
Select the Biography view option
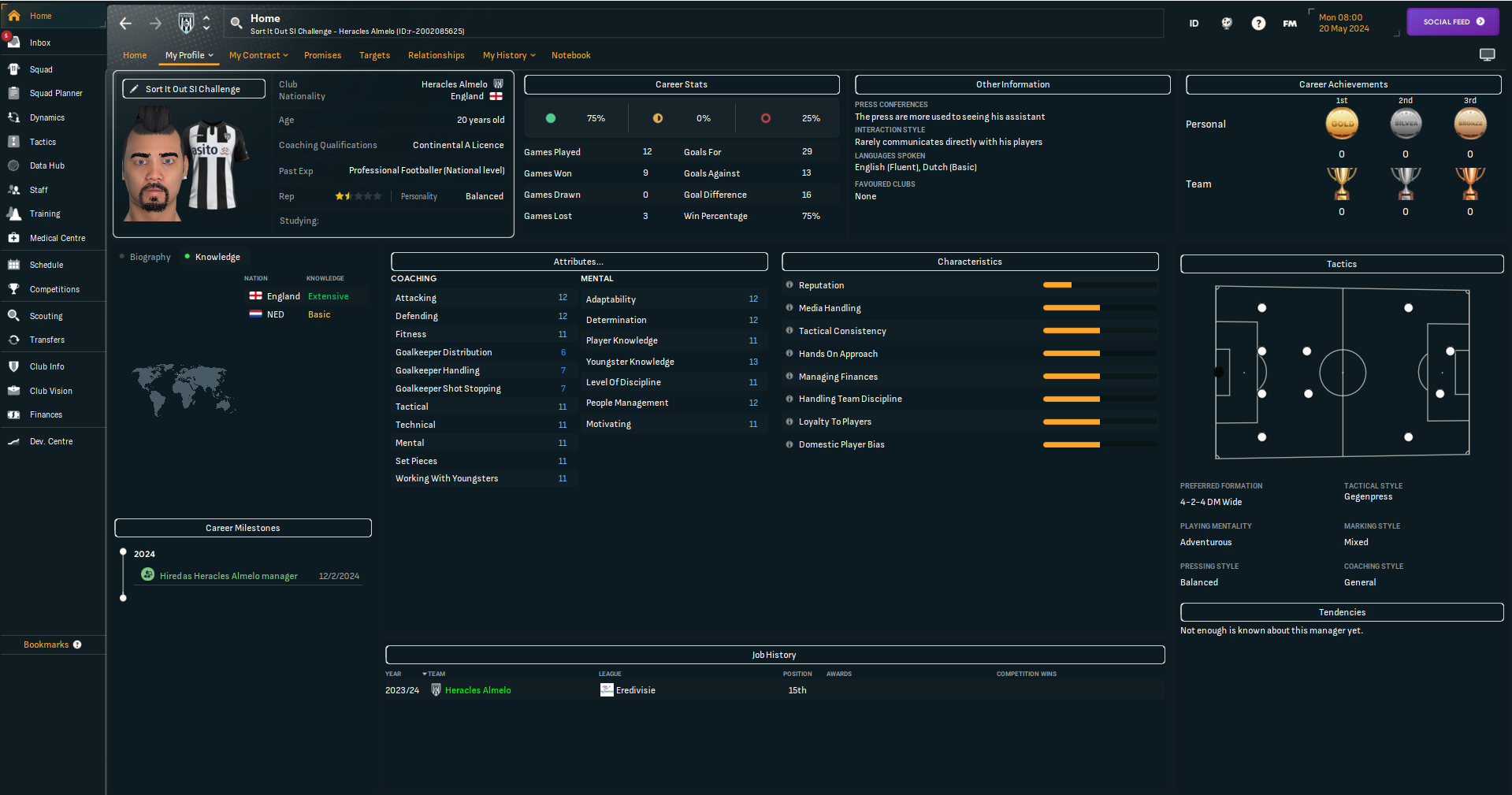[145, 257]
